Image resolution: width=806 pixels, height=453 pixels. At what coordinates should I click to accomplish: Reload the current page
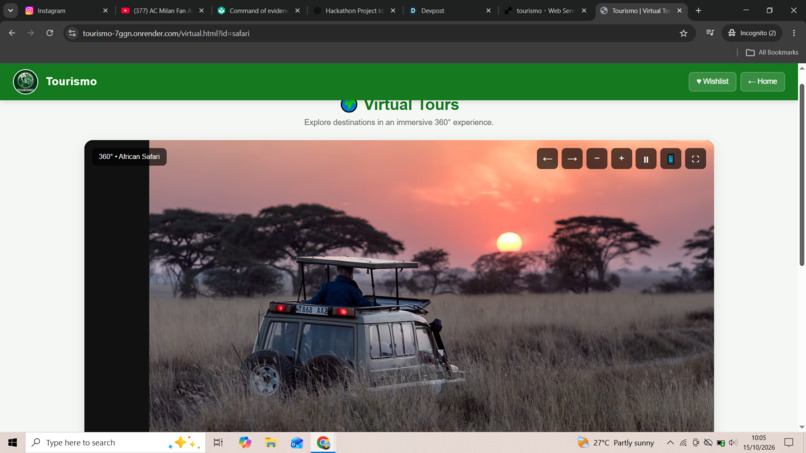click(x=49, y=33)
